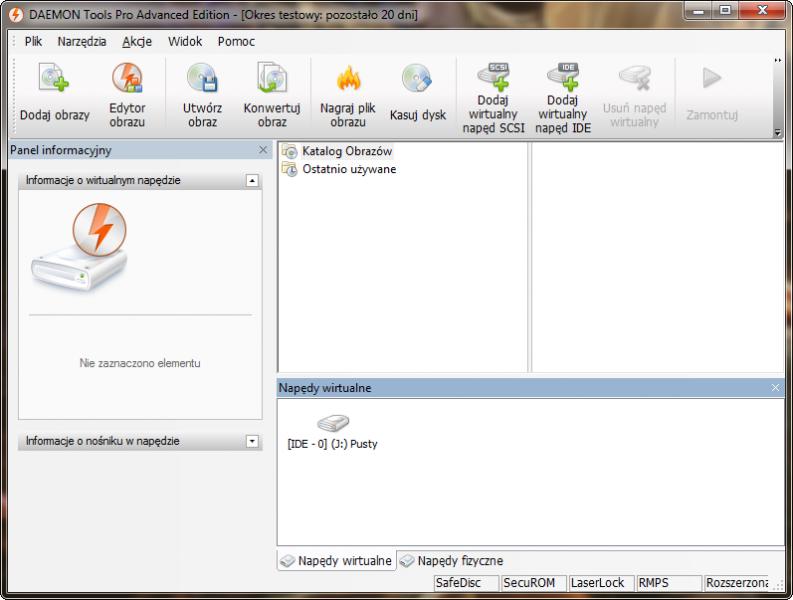
Task: Click the large lightning drive image
Action: click(79, 246)
